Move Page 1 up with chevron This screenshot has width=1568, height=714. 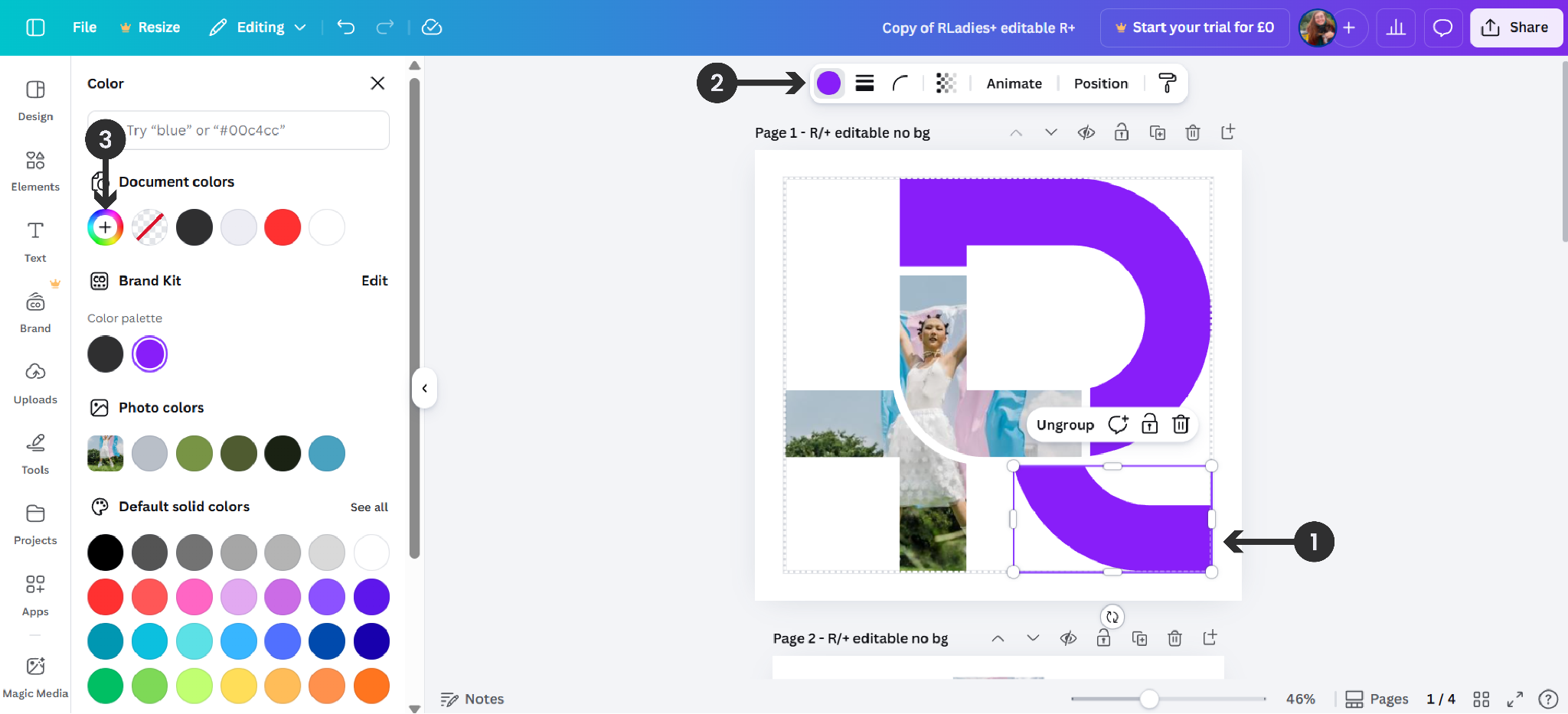(x=1016, y=132)
